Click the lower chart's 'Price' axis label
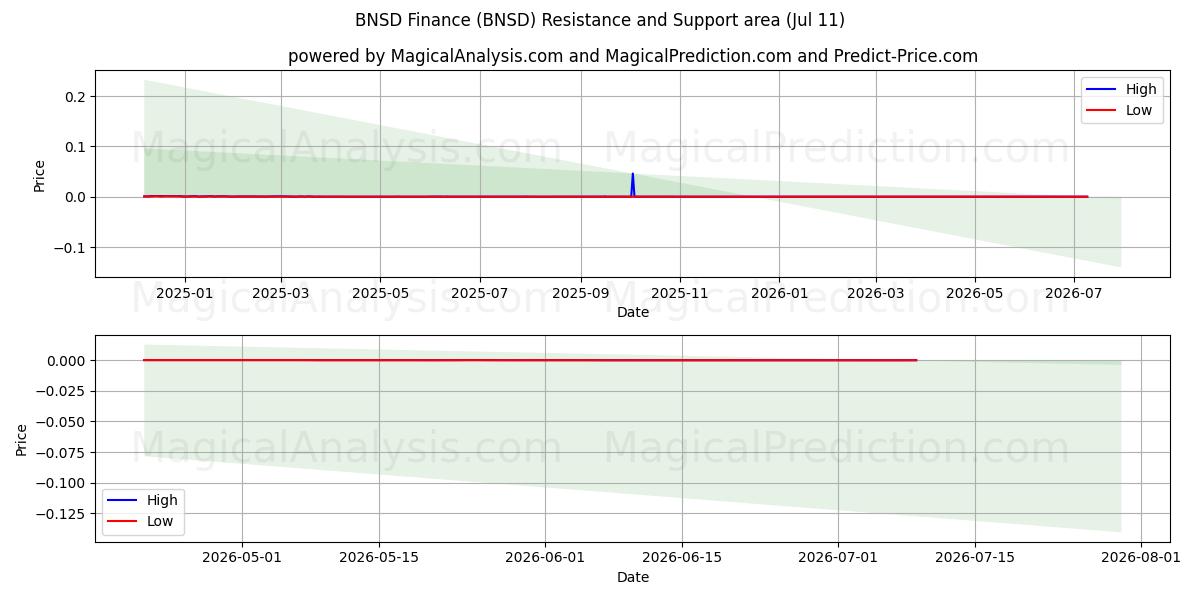Viewport: 1200px width, 600px height. (22, 439)
